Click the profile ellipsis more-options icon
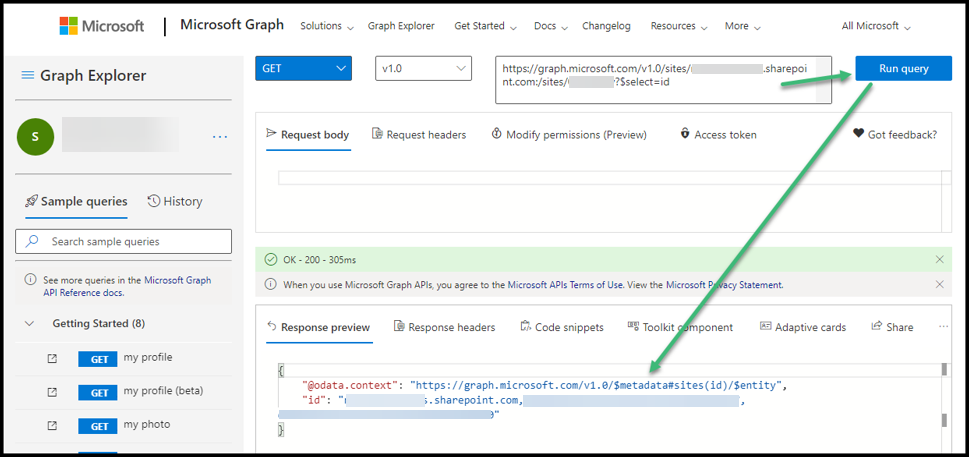This screenshot has height=457, width=969. 220,137
